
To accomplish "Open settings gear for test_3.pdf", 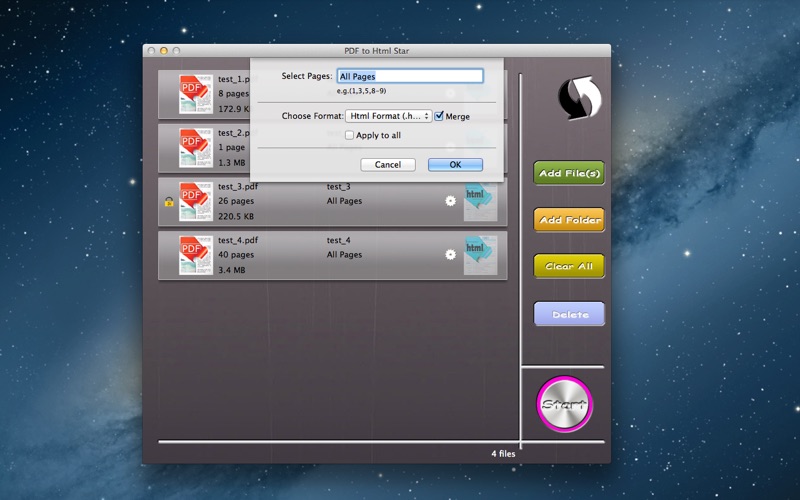I will click(450, 201).
